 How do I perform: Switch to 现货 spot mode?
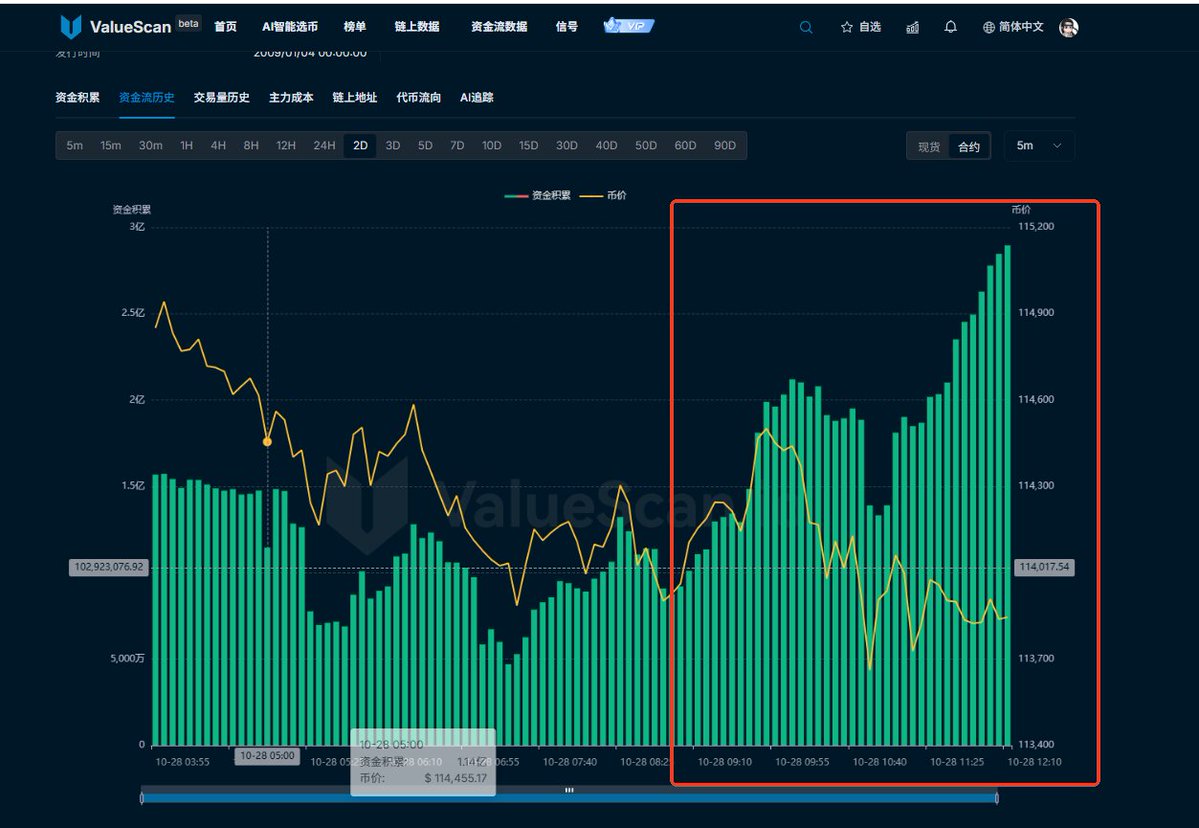coord(929,147)
